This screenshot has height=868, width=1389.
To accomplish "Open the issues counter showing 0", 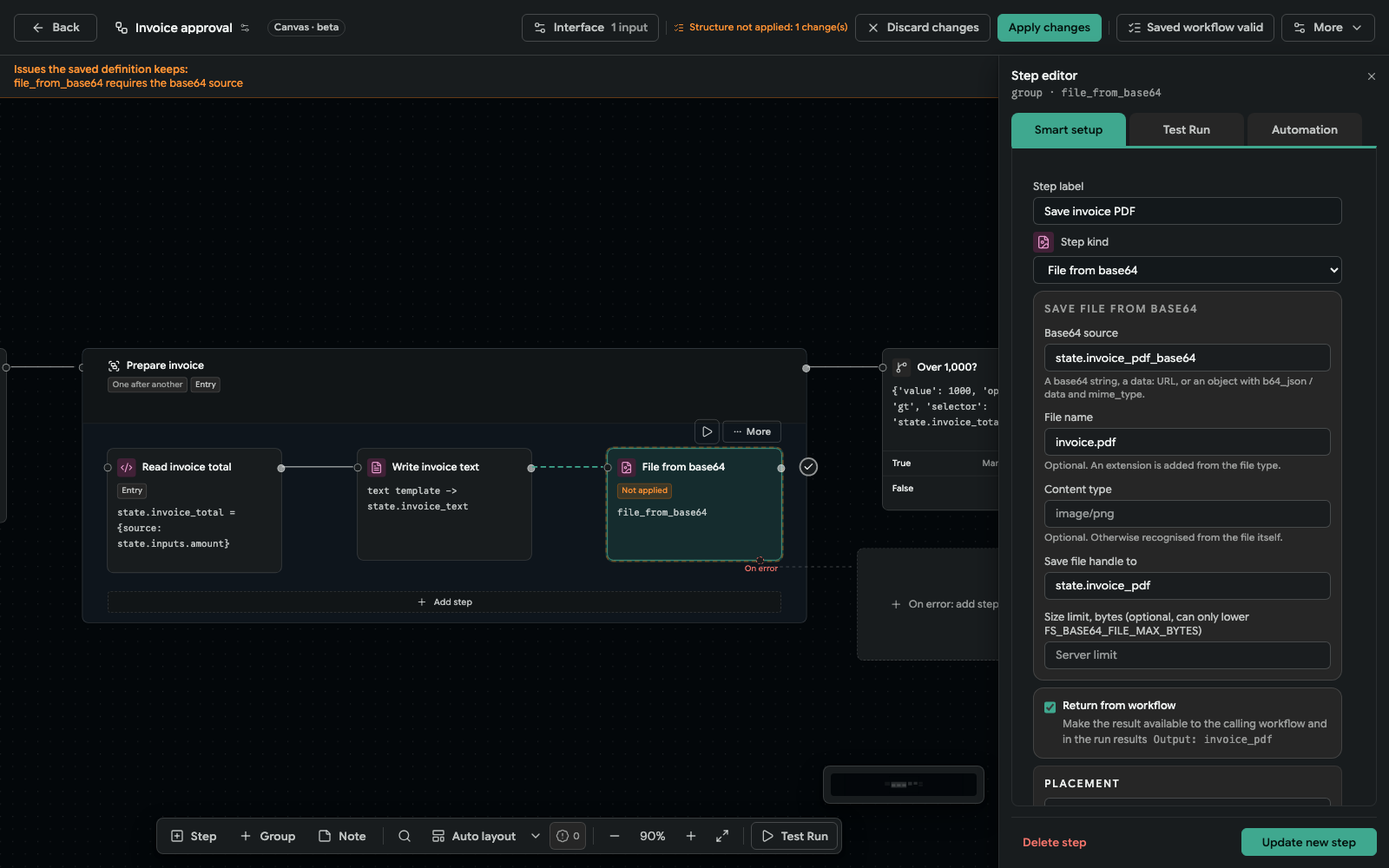I will [568, 836].
